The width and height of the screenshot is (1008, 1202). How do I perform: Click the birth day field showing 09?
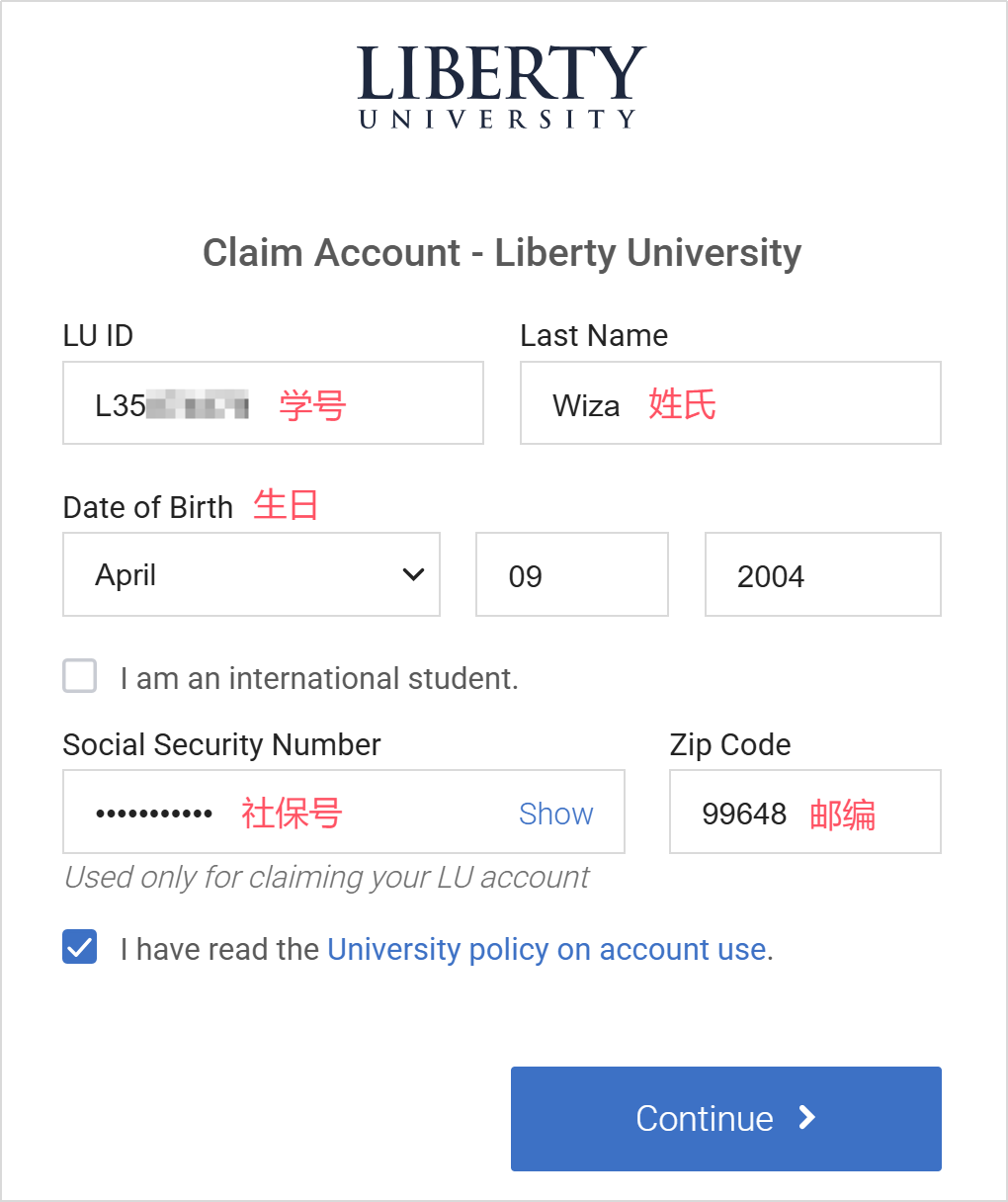pos(571,575)
